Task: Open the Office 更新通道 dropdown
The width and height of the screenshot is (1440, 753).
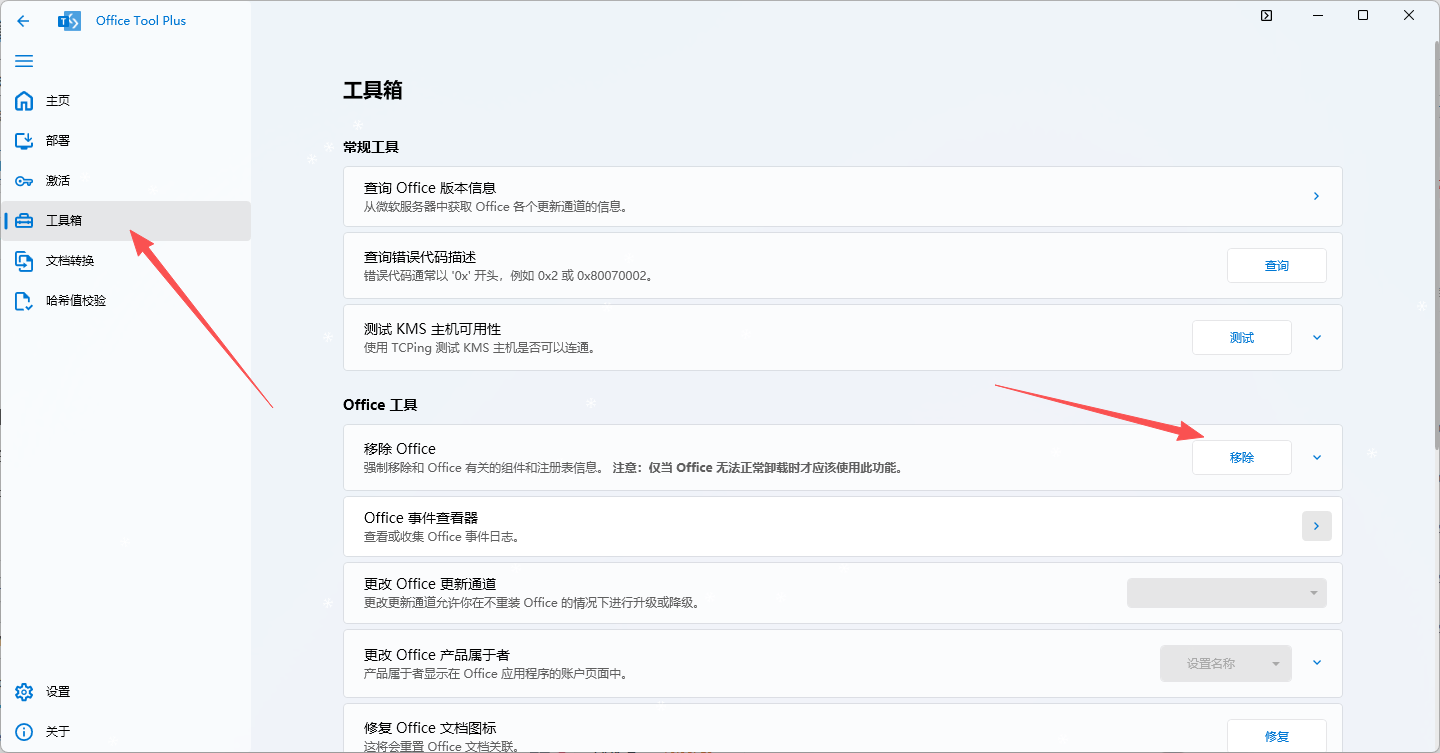Action: pos(1226,592)
